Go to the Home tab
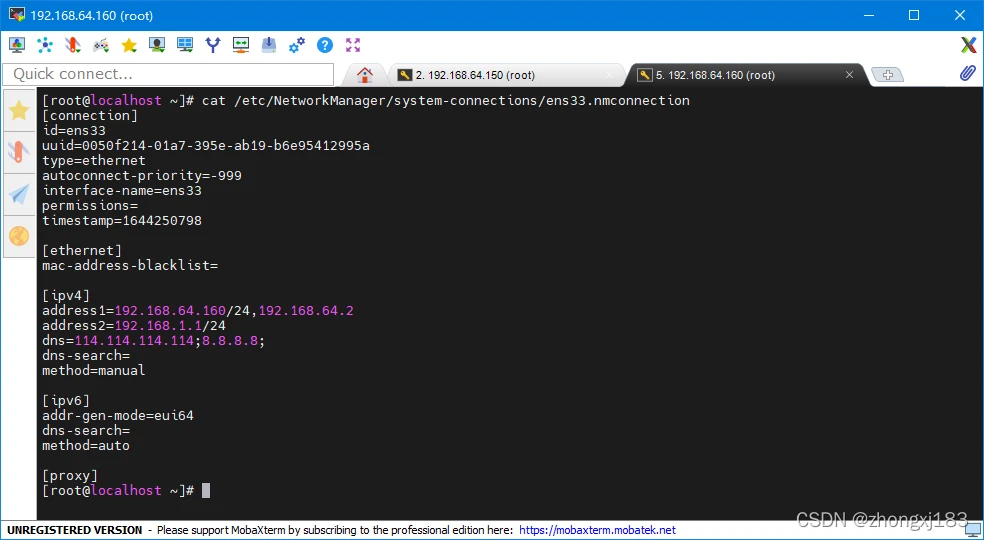Image resolution: width=984 pixels, height=540 pixels. tap(365, 75)
